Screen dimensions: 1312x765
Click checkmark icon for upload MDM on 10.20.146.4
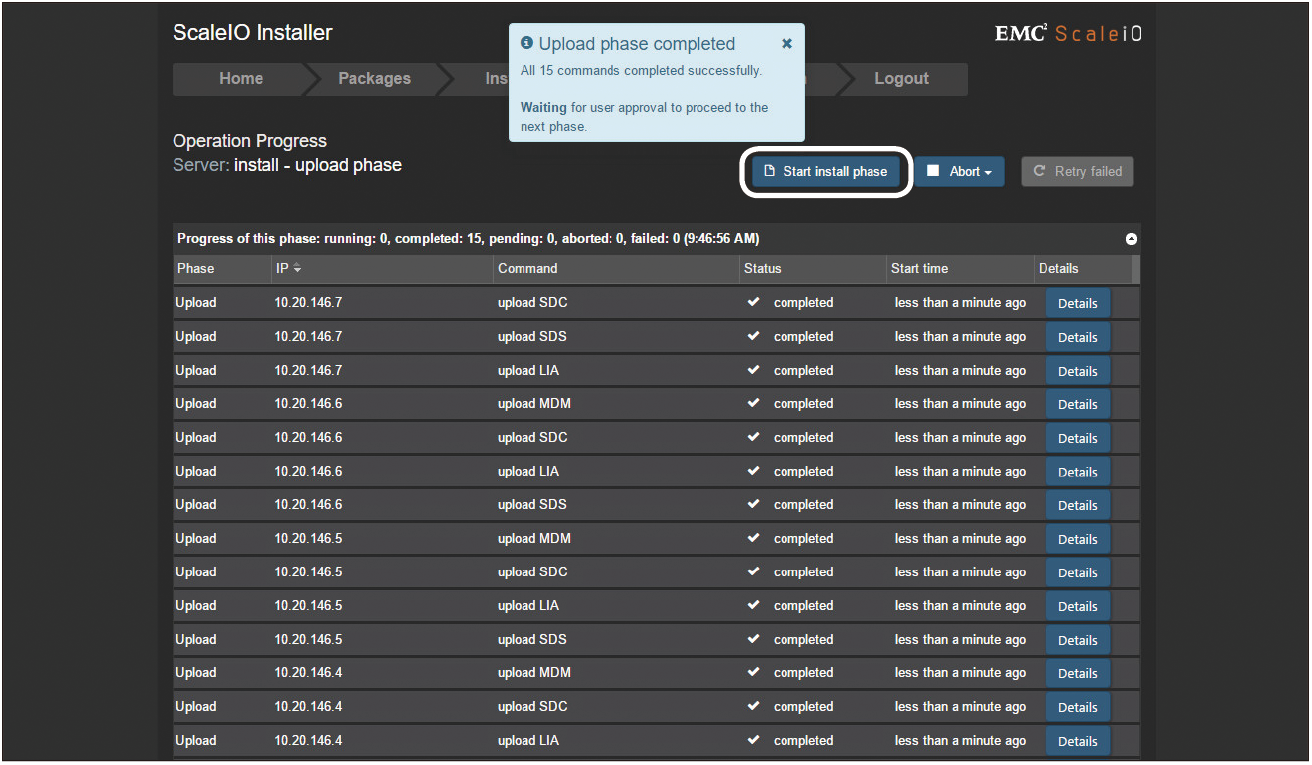coord(754,672)
